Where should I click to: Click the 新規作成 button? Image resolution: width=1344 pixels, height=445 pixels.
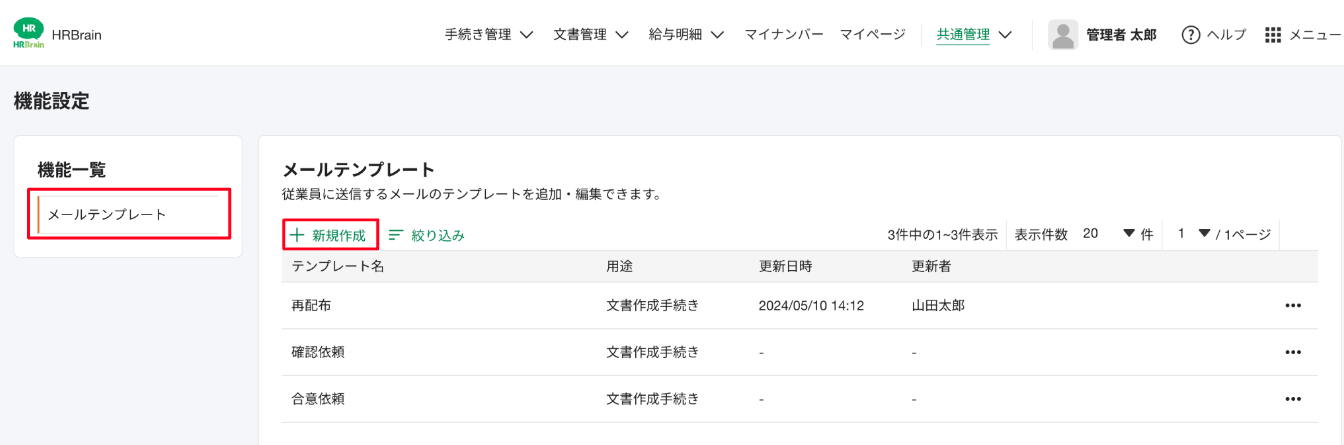tap(330, 235)
